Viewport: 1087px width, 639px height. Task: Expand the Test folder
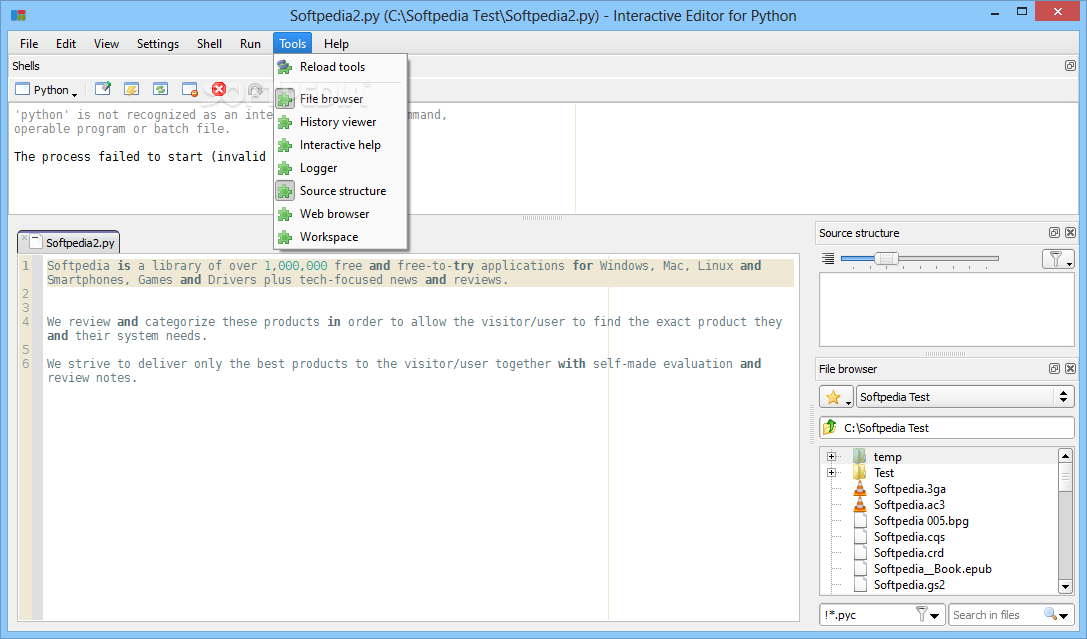[831, 473]
